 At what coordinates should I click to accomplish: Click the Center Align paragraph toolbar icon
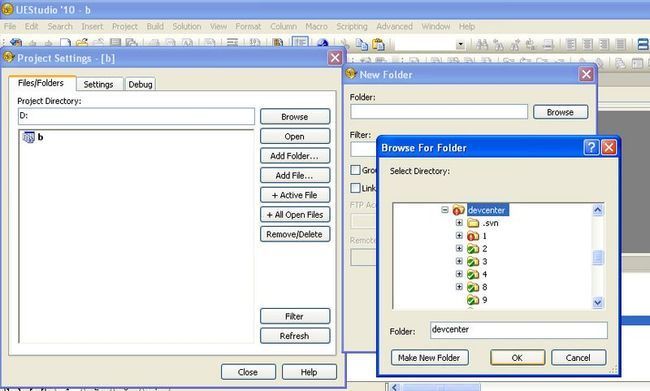coord(588,44)
